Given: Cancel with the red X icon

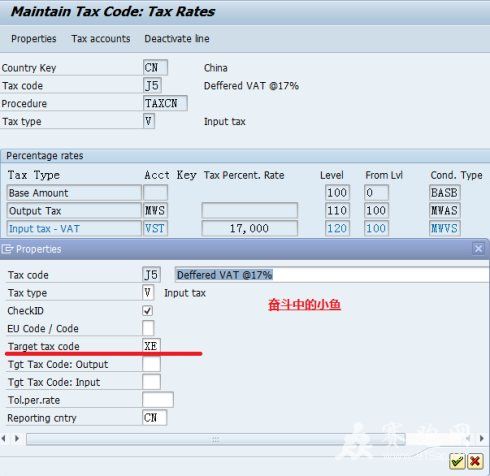Looking at the screenshot, I should (475, 461).
